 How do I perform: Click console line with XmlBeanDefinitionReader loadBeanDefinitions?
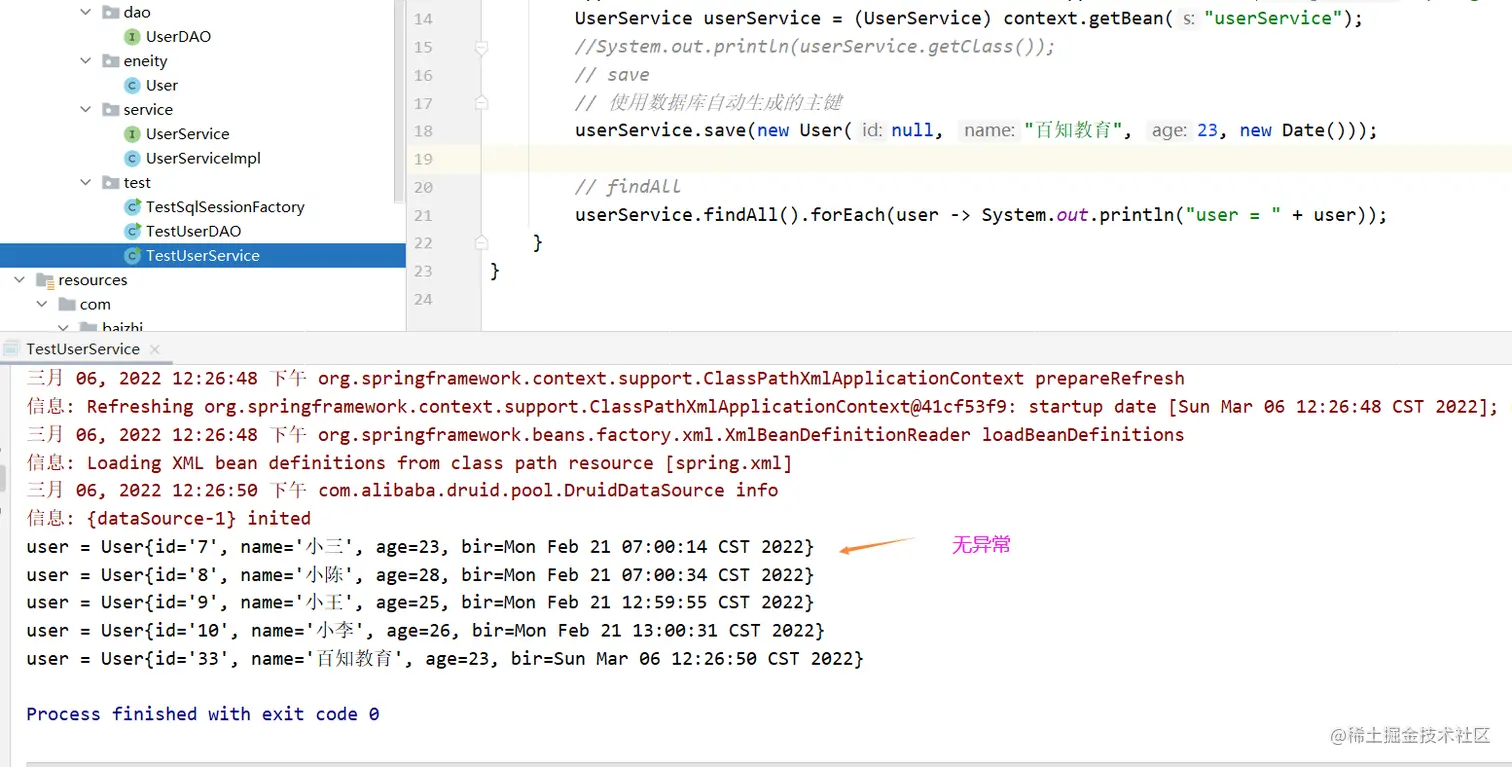click(605, 435)
